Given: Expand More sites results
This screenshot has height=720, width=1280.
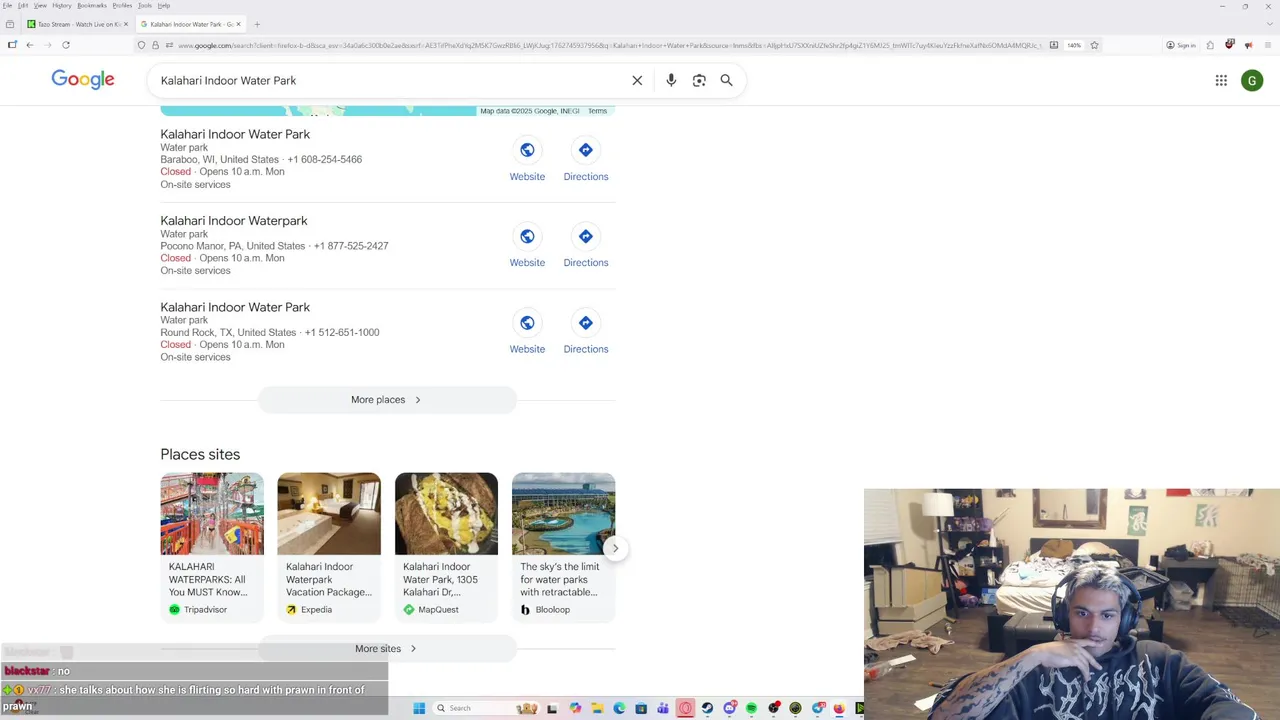Looking at the screenshot, I should [387, 649].
